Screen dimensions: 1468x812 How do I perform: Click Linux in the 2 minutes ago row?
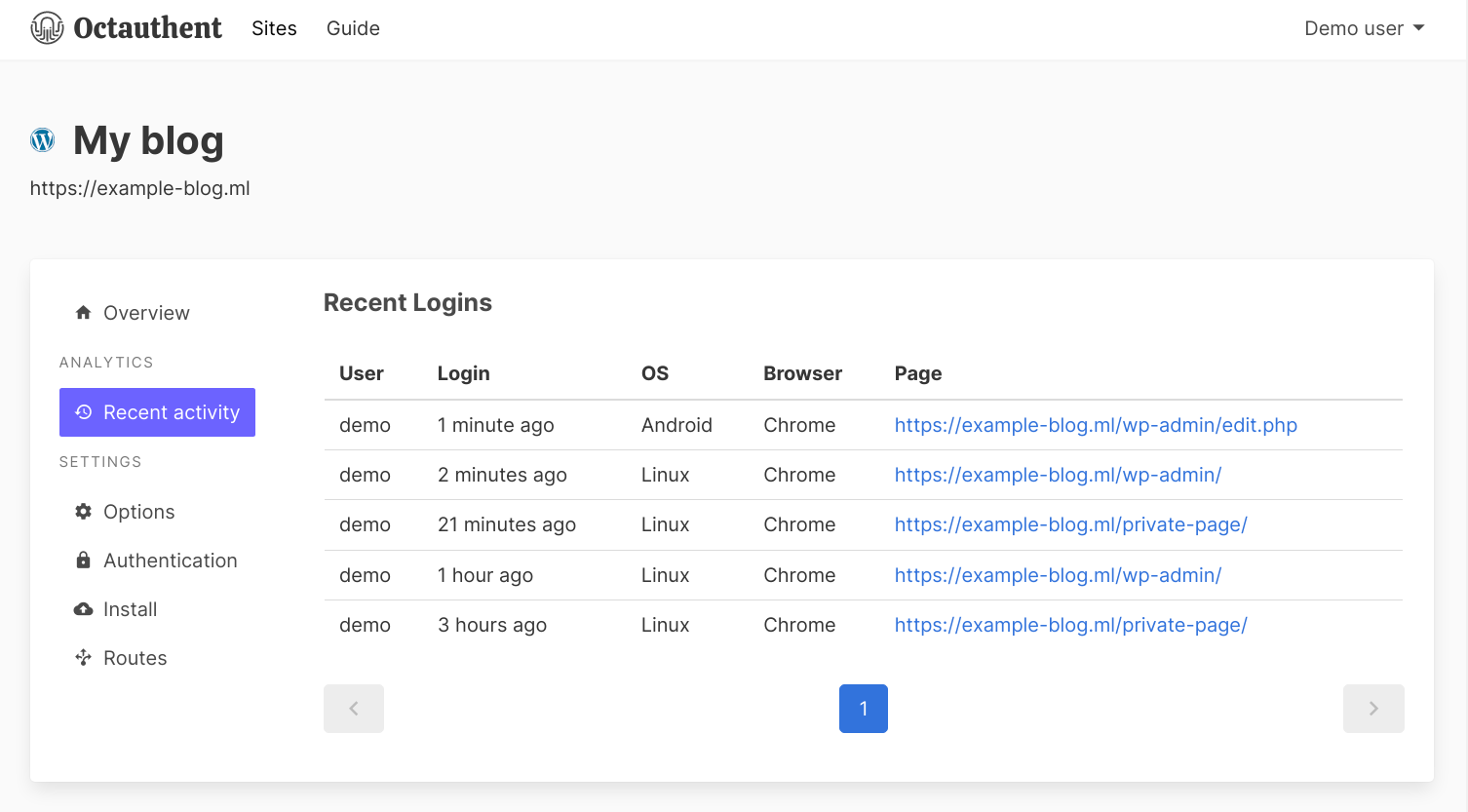click(x=666, y=475)
